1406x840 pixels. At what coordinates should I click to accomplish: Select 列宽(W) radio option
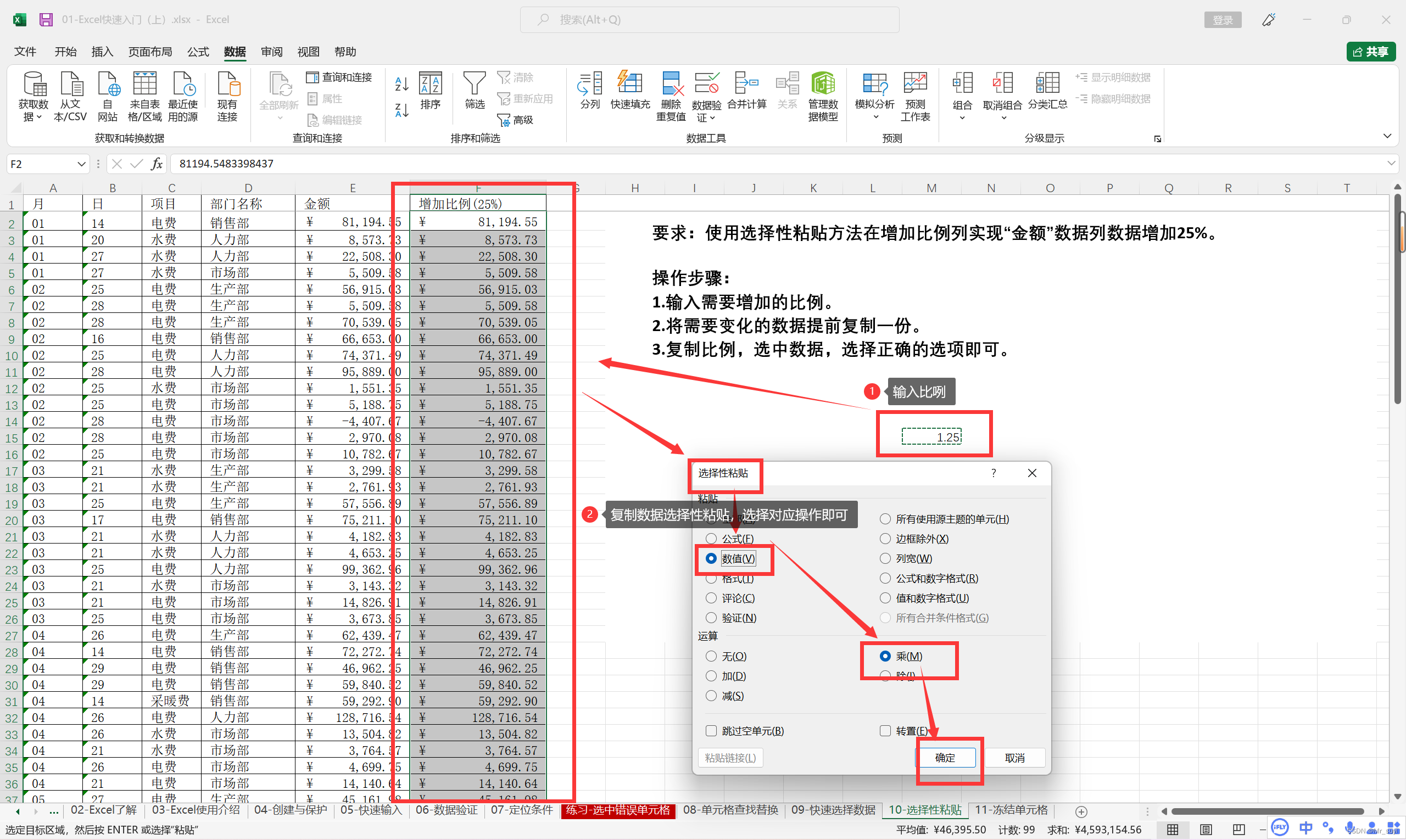(885, 558)
